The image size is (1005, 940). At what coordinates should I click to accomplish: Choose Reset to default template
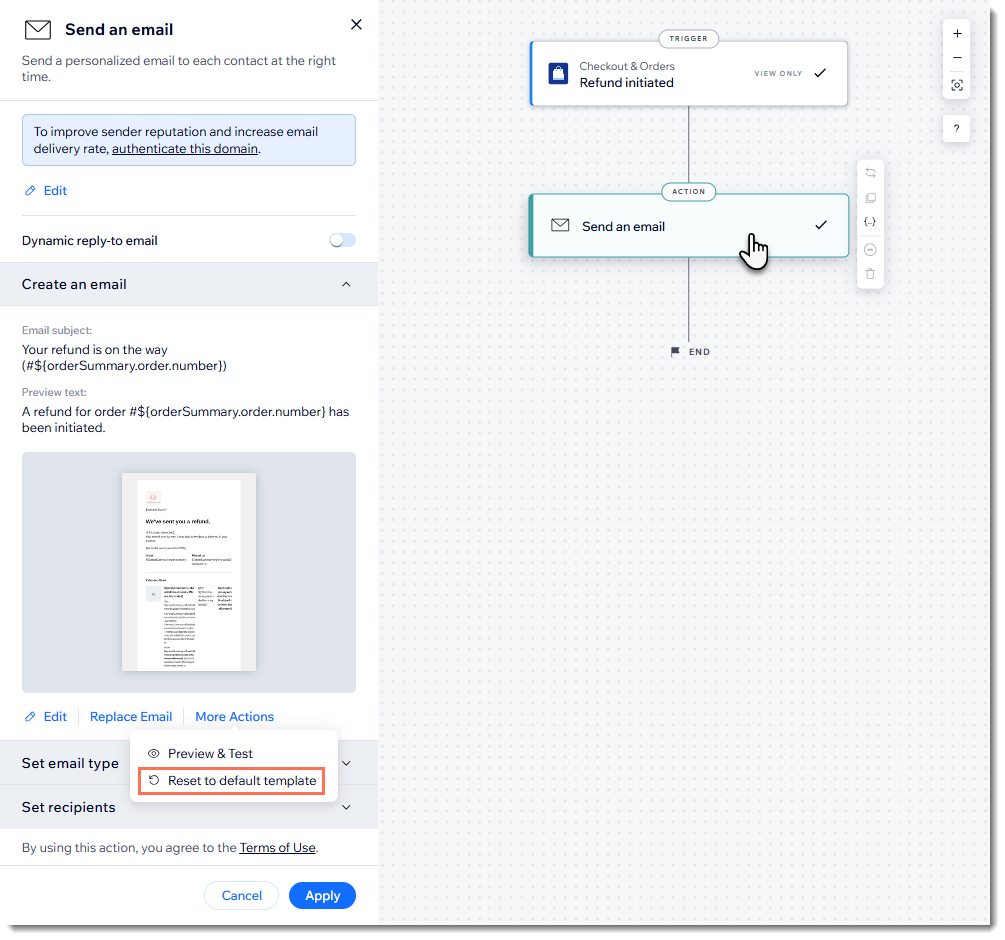click(241, 781)
